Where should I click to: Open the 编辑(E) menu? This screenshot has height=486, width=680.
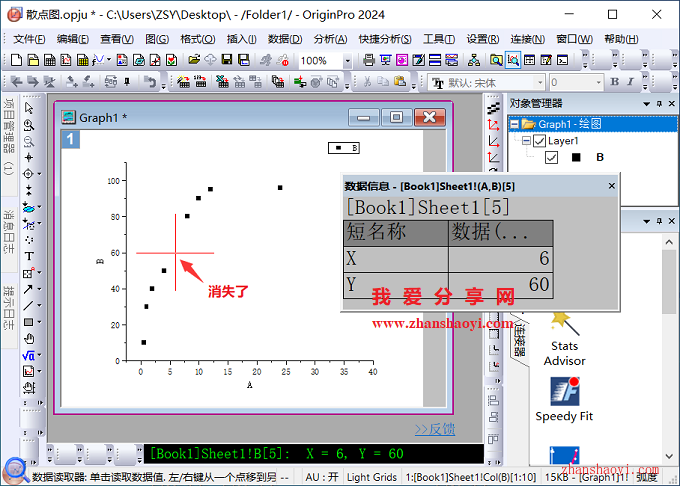coord(72,39)
